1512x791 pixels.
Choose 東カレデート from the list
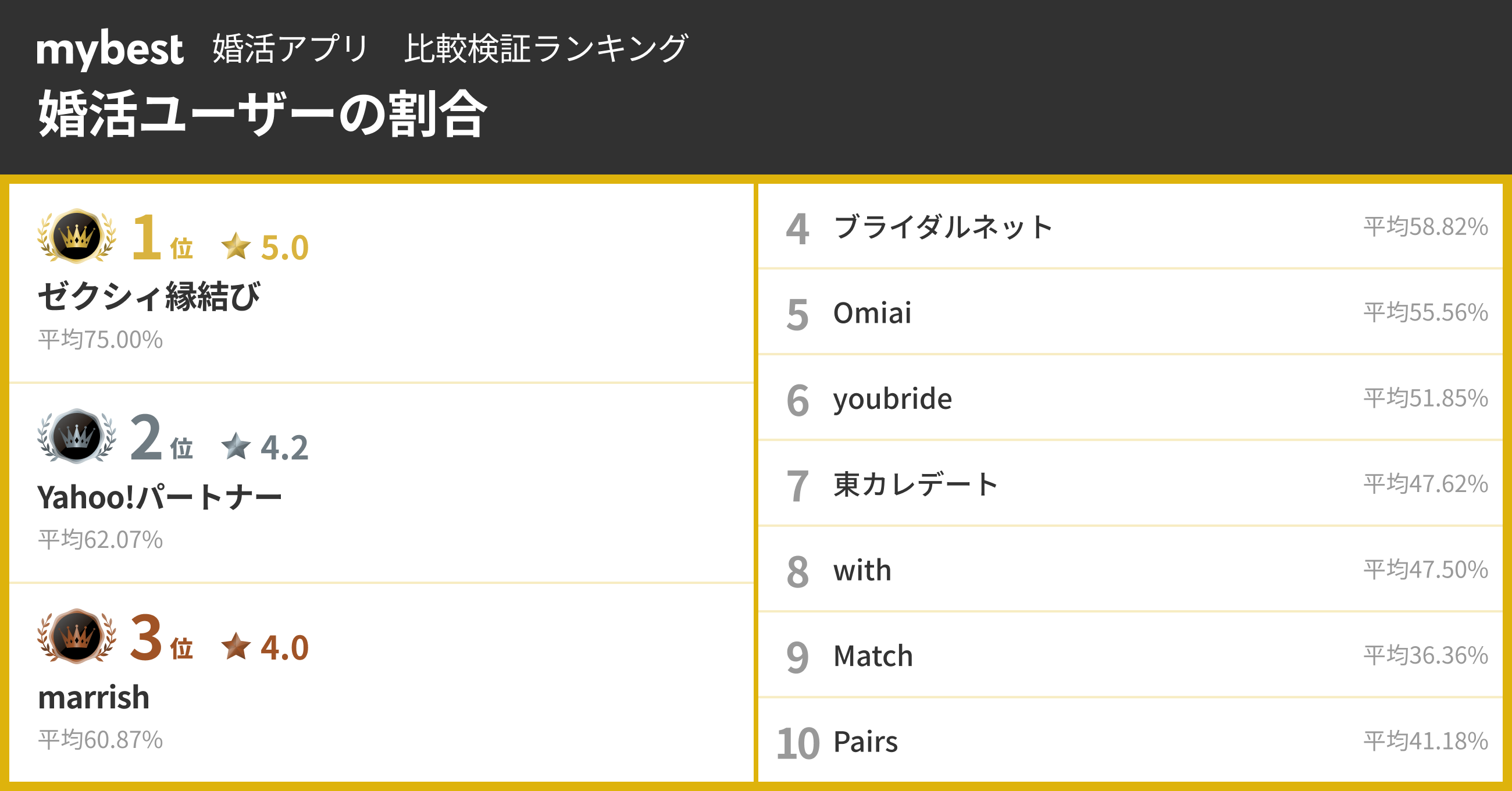pos(916,484)
